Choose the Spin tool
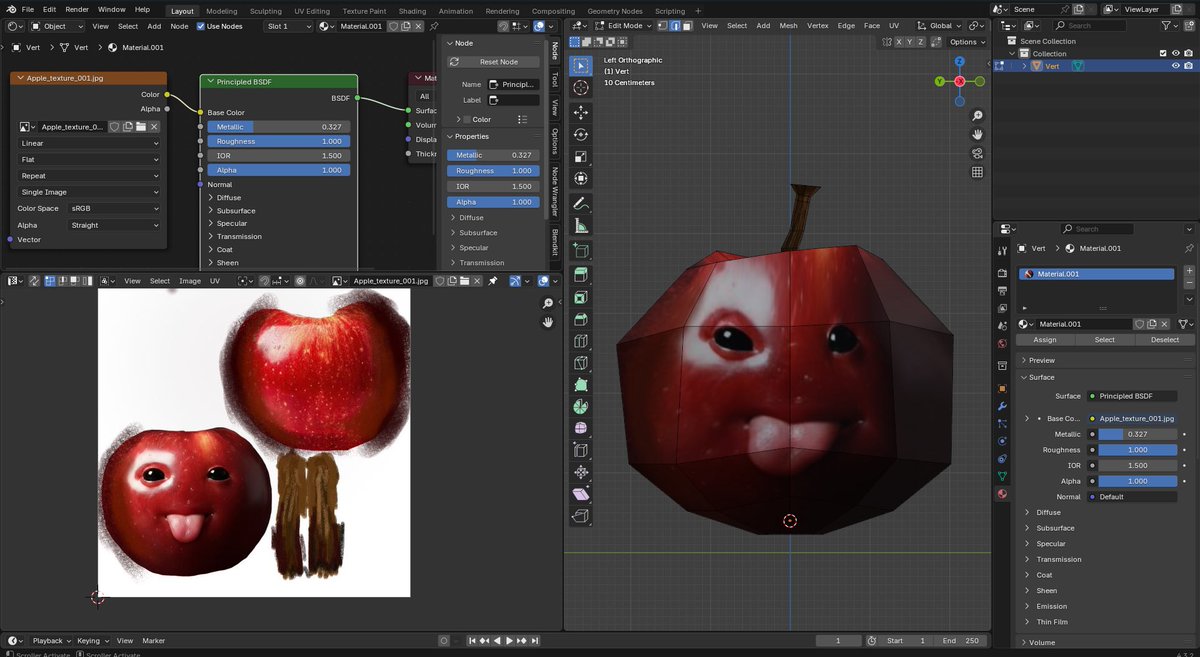The height and width of the screenshot is (657, 1200). (581, 407)
